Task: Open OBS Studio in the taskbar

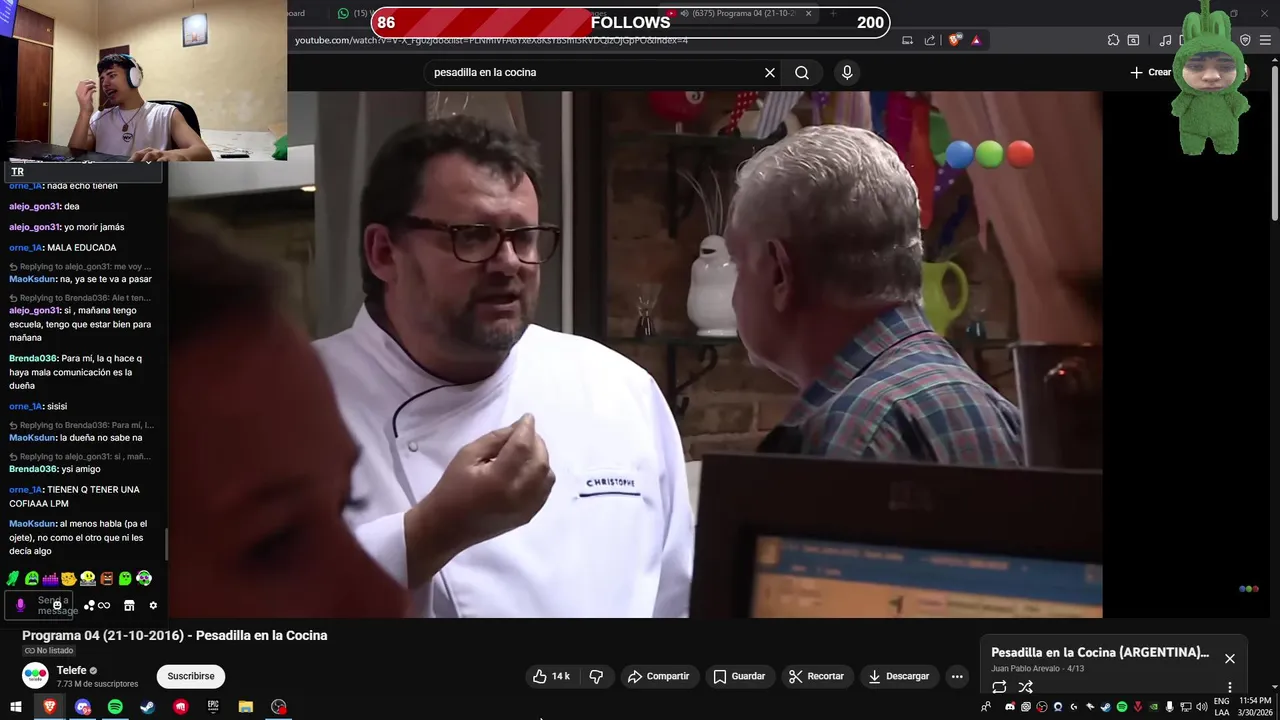Action: pyautogui.click(x=279, y=707)
